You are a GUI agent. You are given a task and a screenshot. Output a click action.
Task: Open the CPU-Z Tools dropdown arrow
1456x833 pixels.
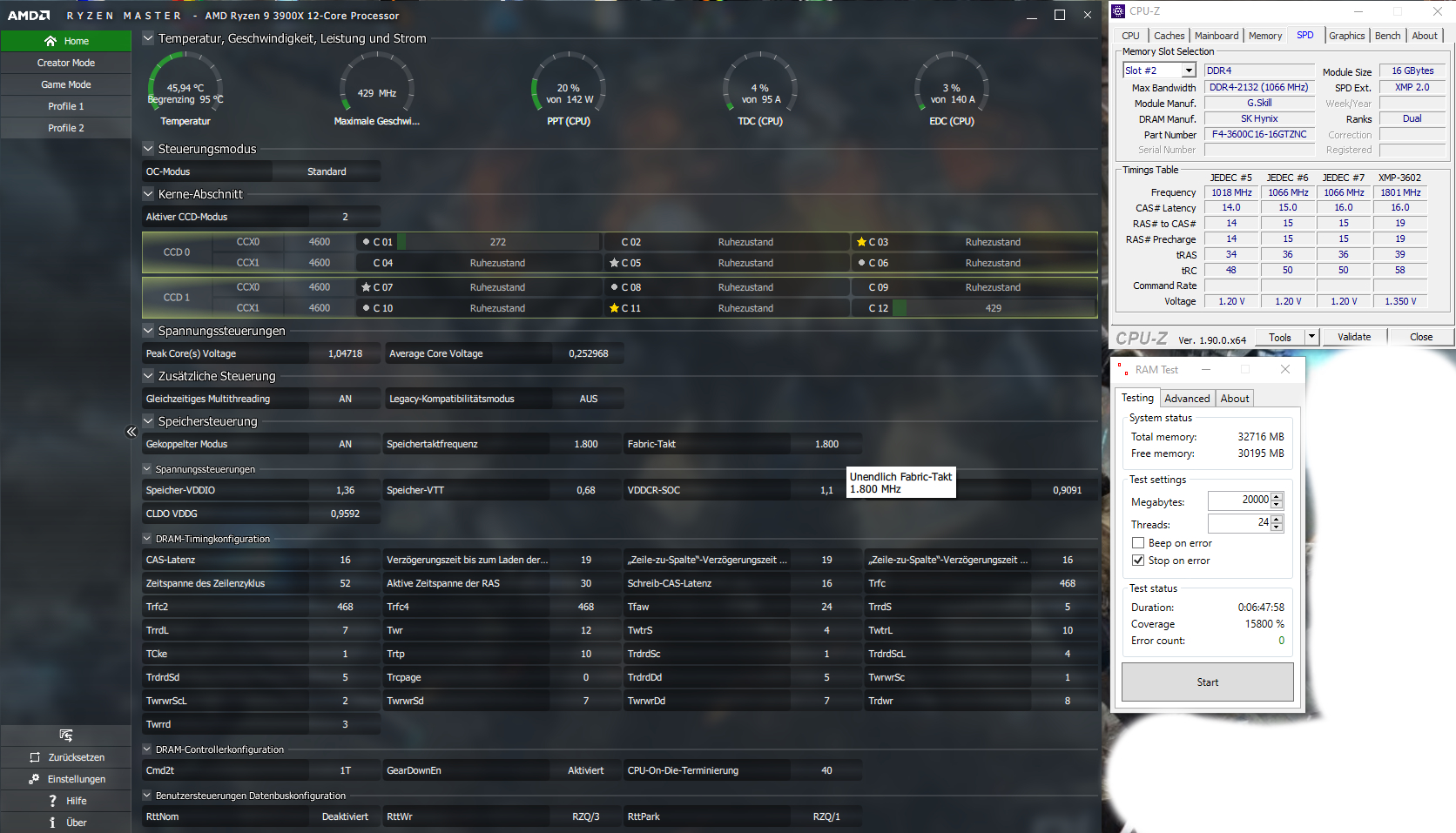click(1311, 337)
